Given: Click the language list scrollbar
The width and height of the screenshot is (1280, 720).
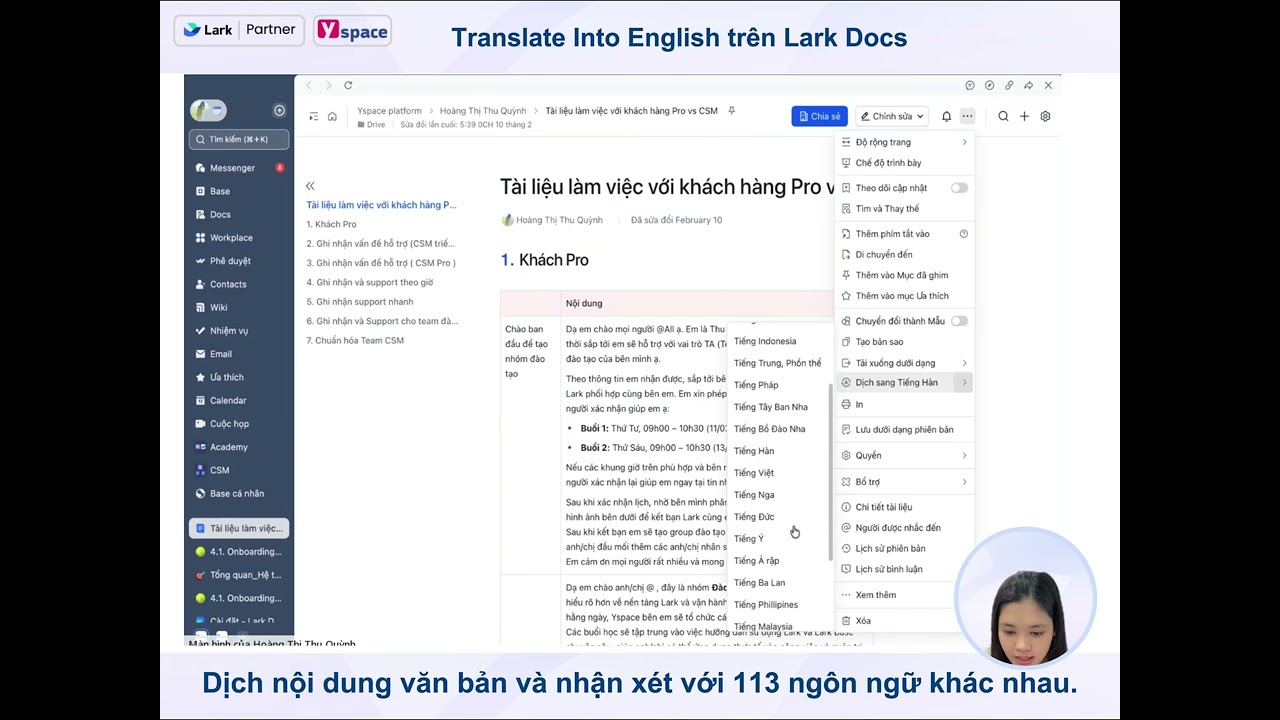Looking at the screenshot, I should [x=829, y=471].
